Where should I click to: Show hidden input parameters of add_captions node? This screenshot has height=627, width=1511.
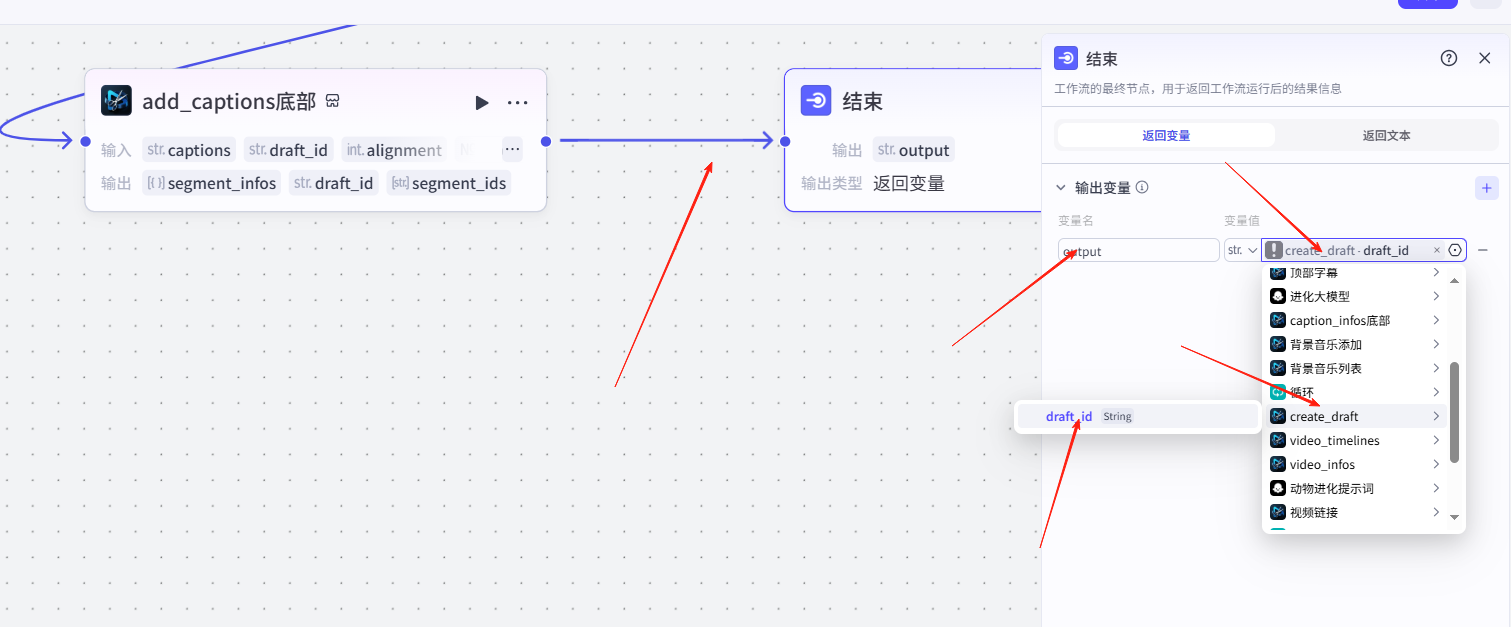click(x=512, y=150)
